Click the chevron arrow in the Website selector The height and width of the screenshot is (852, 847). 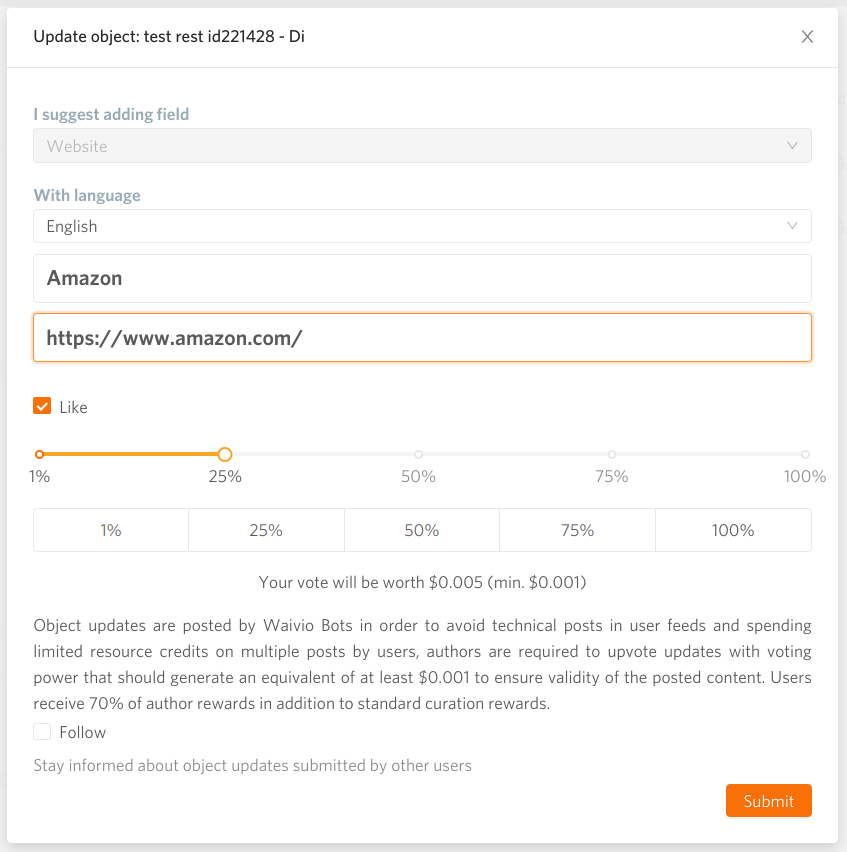[x=792, y=146]
